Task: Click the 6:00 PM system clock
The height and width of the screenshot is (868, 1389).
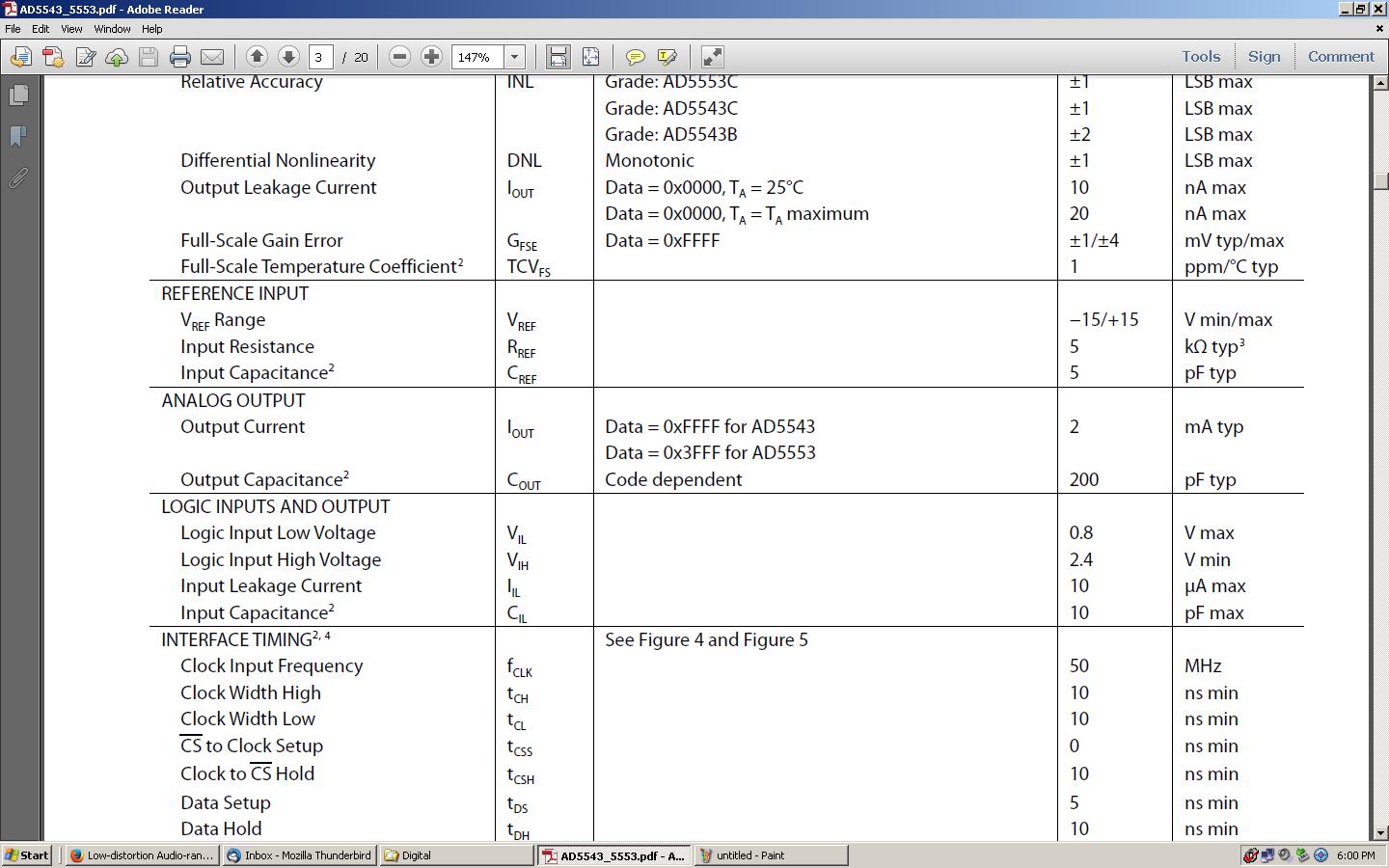Action: tap(1356, 855)
